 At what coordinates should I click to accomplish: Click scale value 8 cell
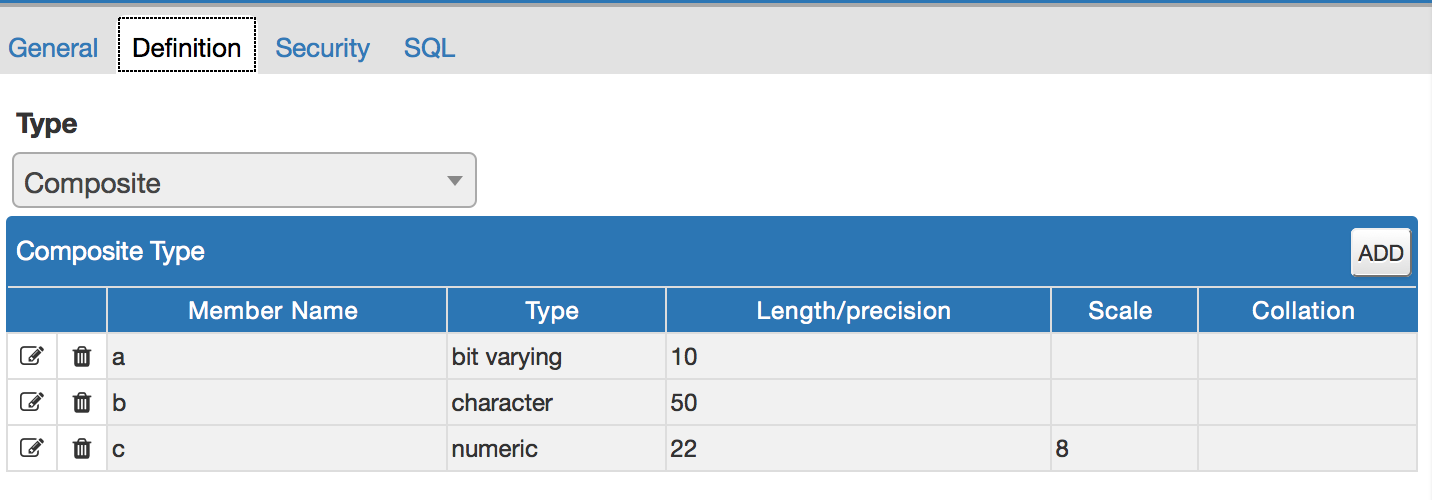[1122, 449]
